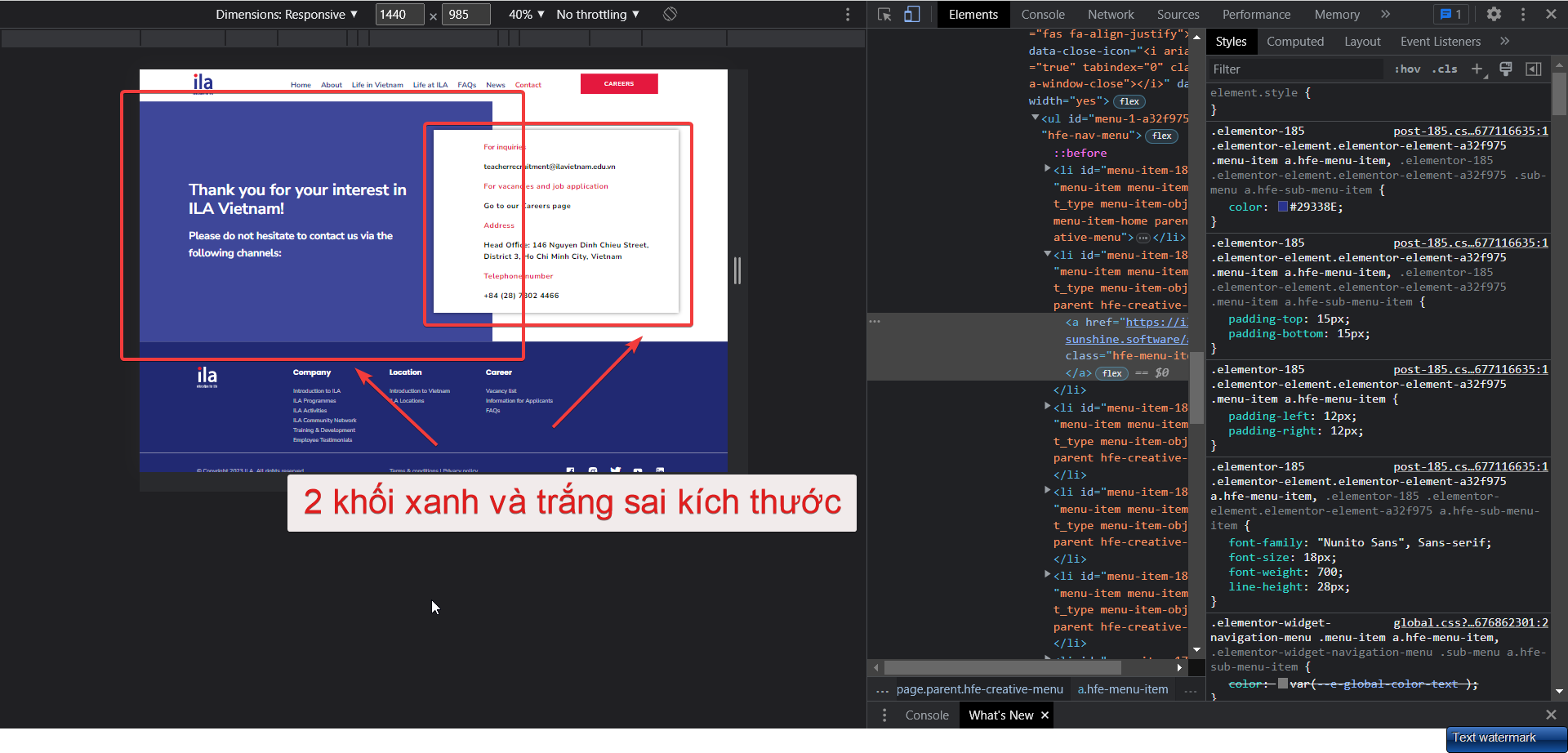Viewport: 1568px width, 753px height.
Task: Open post-185.css link above padding-left rule
Action: tap(1470, 369)
